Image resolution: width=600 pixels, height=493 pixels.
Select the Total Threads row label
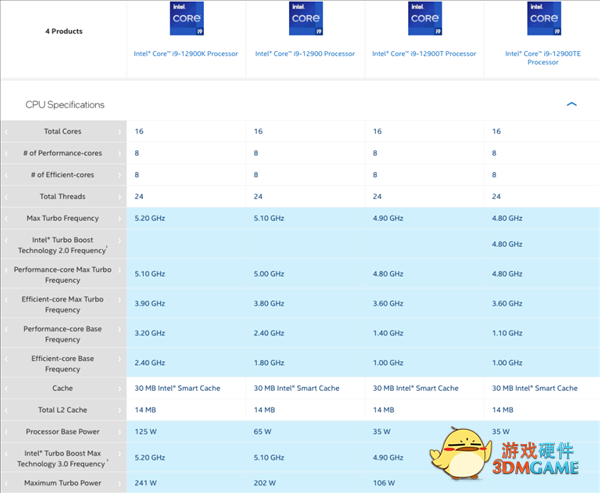[62, 196]
